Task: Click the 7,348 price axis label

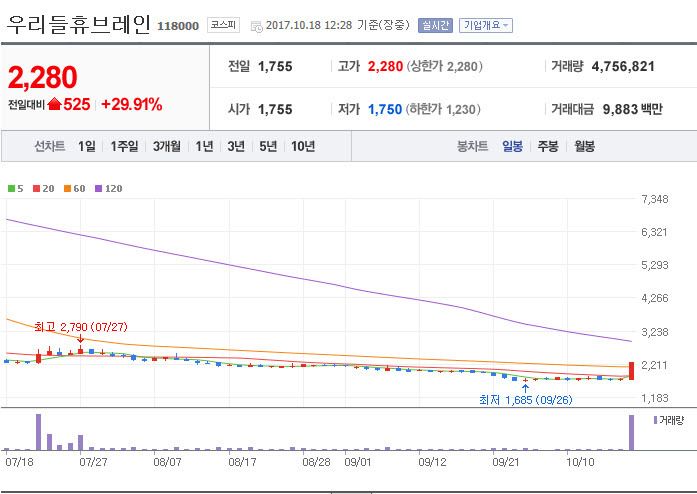Action: 655,199
